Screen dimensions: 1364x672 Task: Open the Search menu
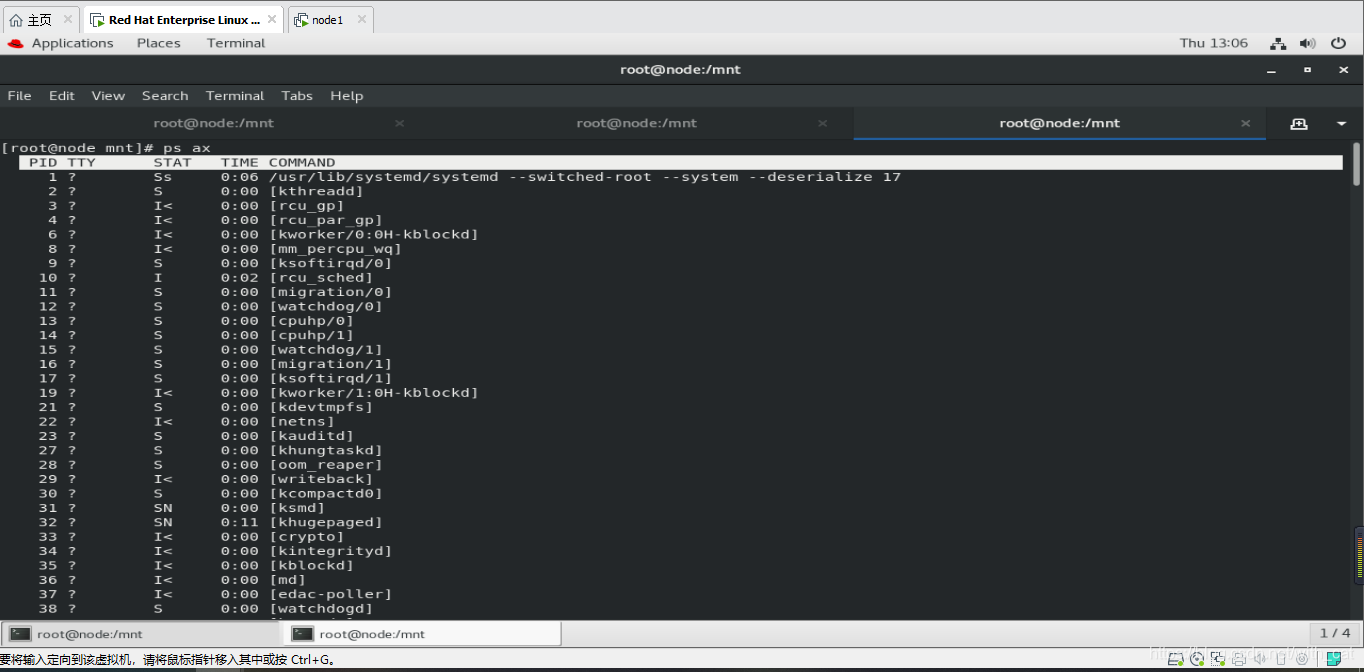(165, 96)
